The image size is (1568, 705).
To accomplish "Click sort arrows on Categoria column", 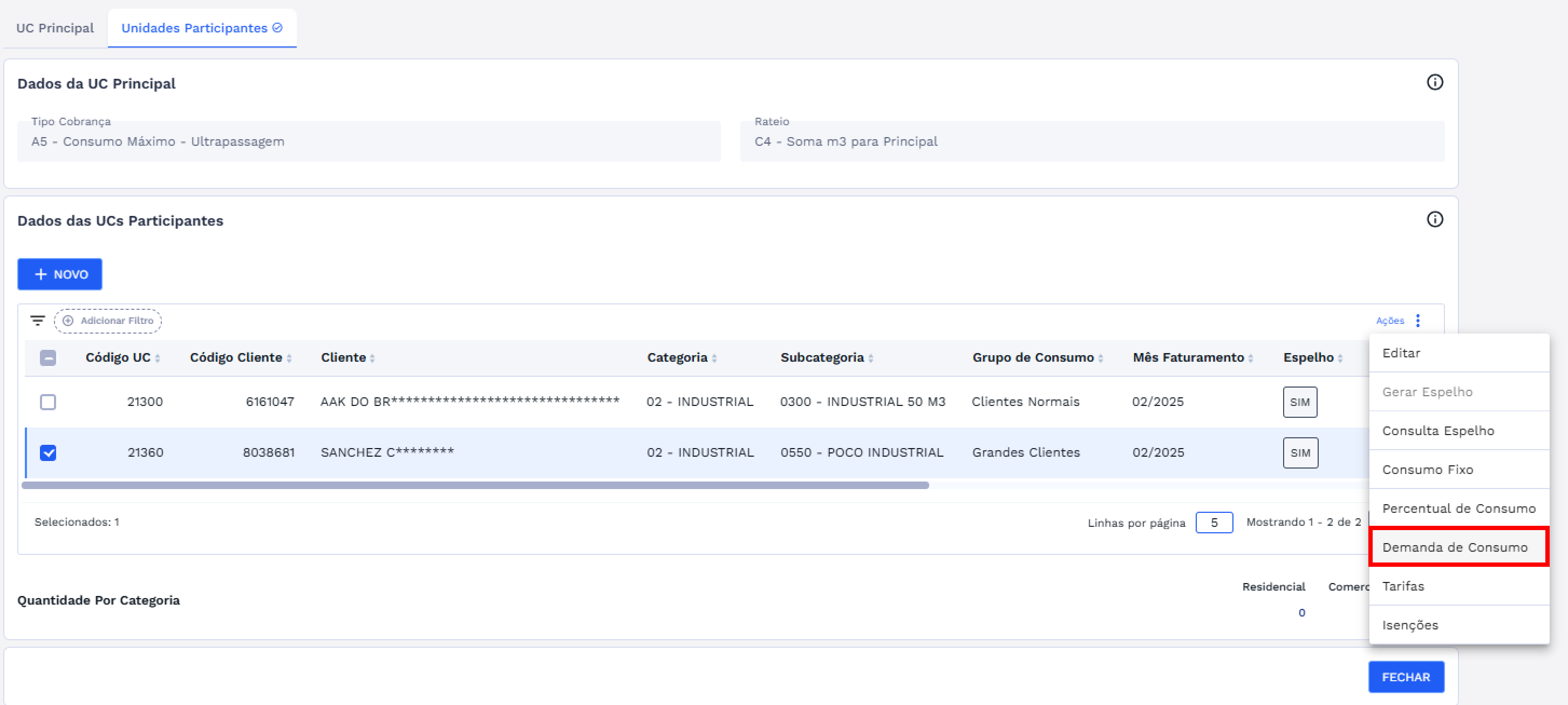I will 714,358.
